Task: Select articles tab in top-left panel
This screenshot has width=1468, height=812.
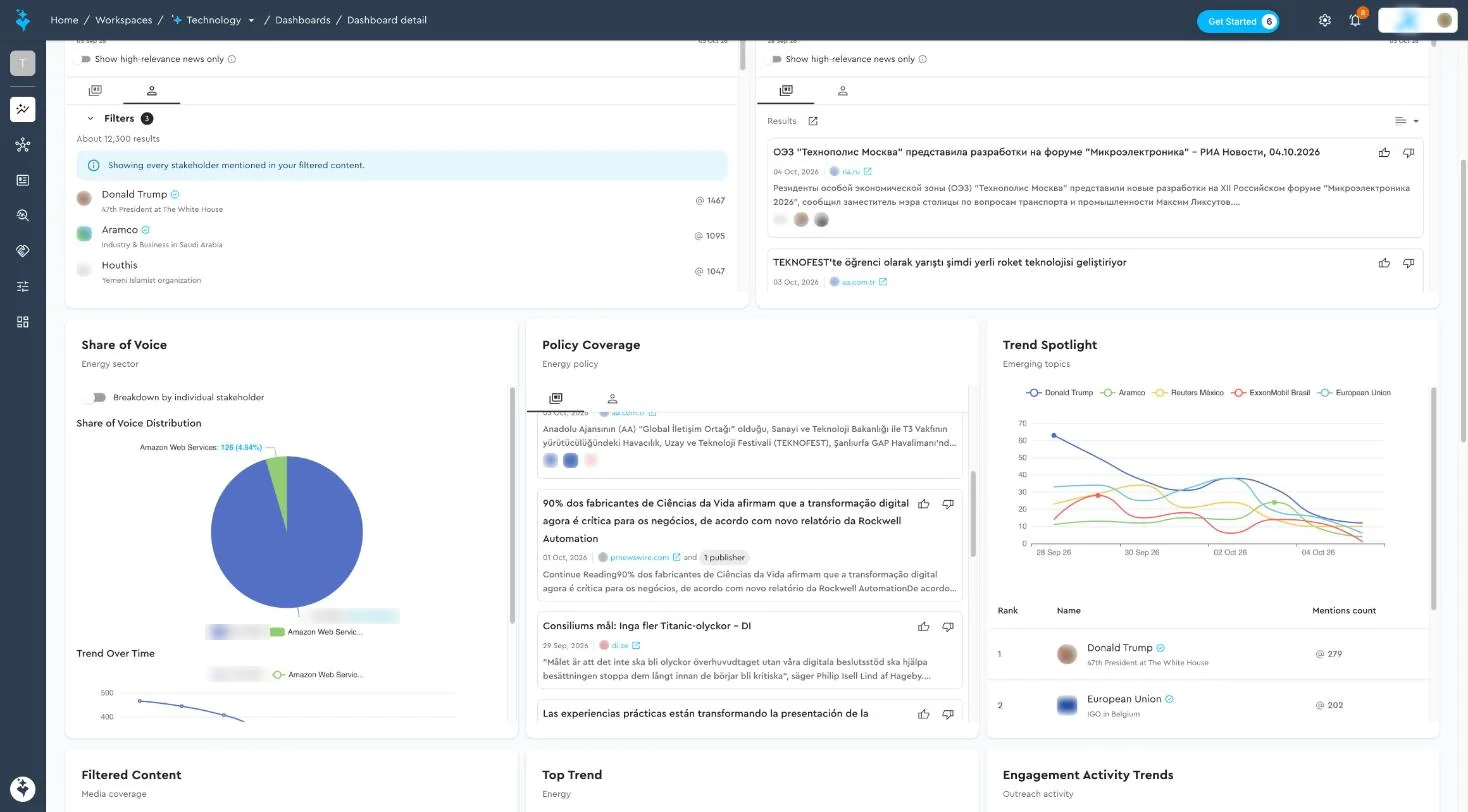Action: pyautogui.click(x=95, y=91)
